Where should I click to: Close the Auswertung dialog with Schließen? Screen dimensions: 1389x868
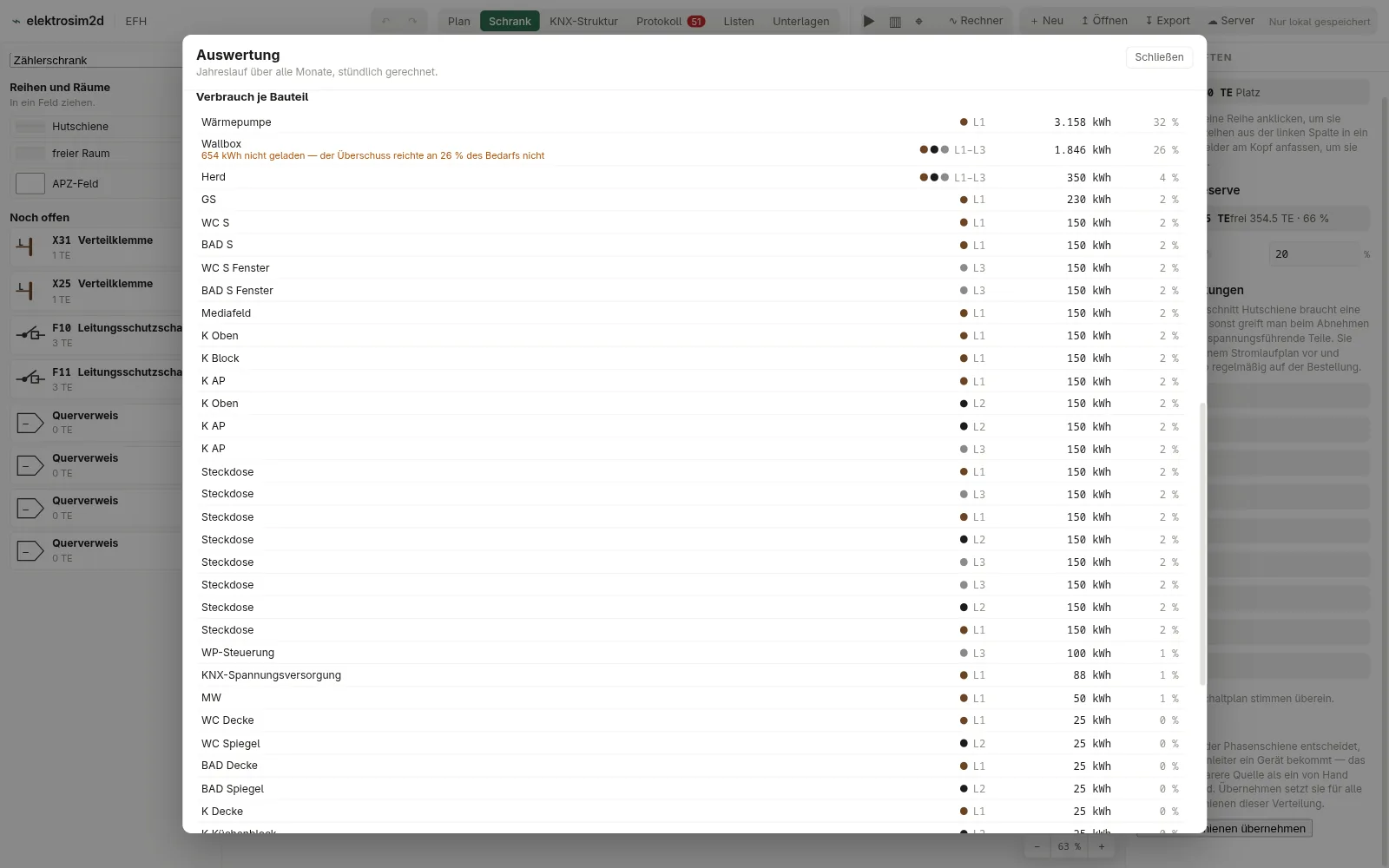click(x=1159, y=57)
